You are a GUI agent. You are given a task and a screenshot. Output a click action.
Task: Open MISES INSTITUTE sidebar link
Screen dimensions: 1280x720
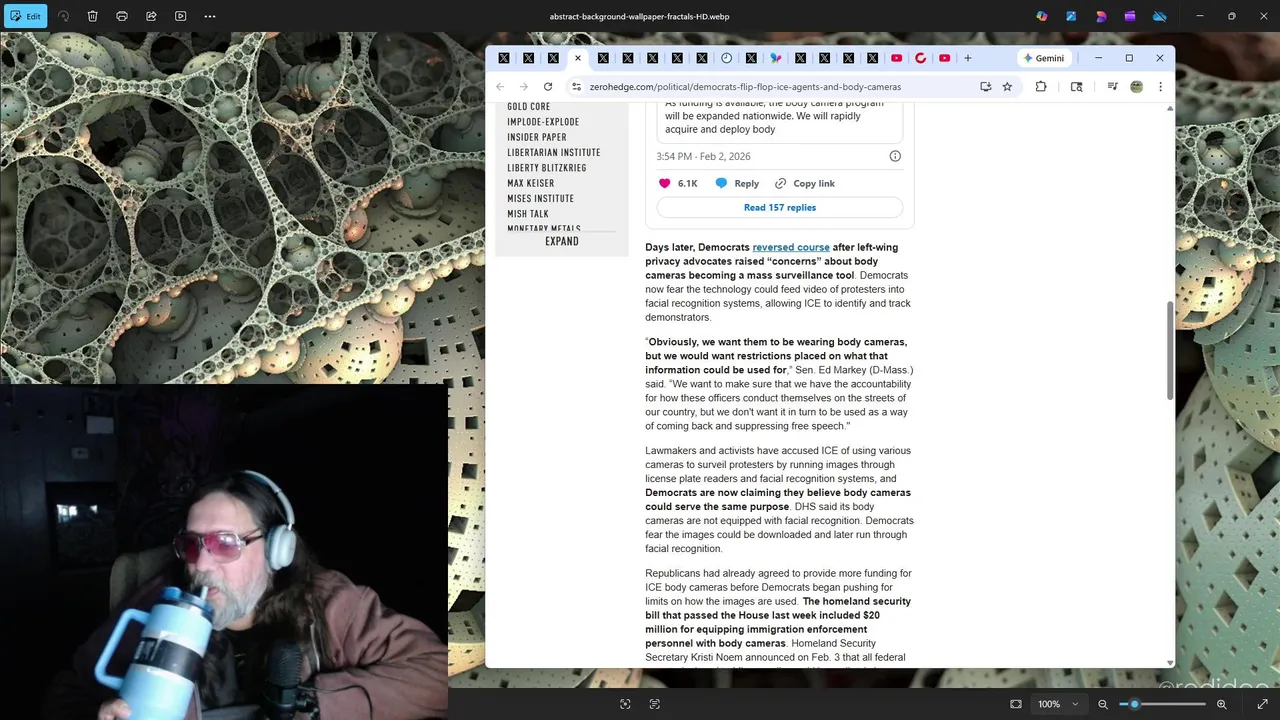(540, 198)
